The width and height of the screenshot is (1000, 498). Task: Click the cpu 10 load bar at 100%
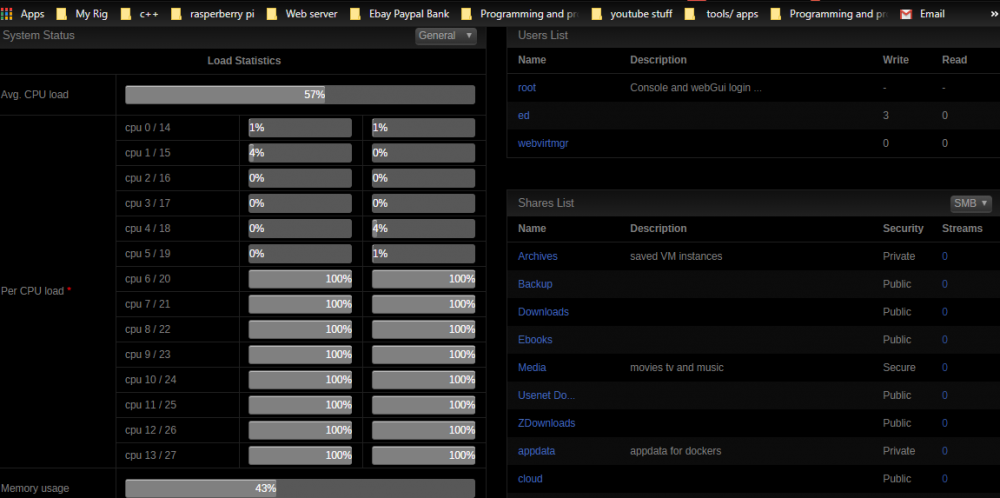tap(300, 379)
